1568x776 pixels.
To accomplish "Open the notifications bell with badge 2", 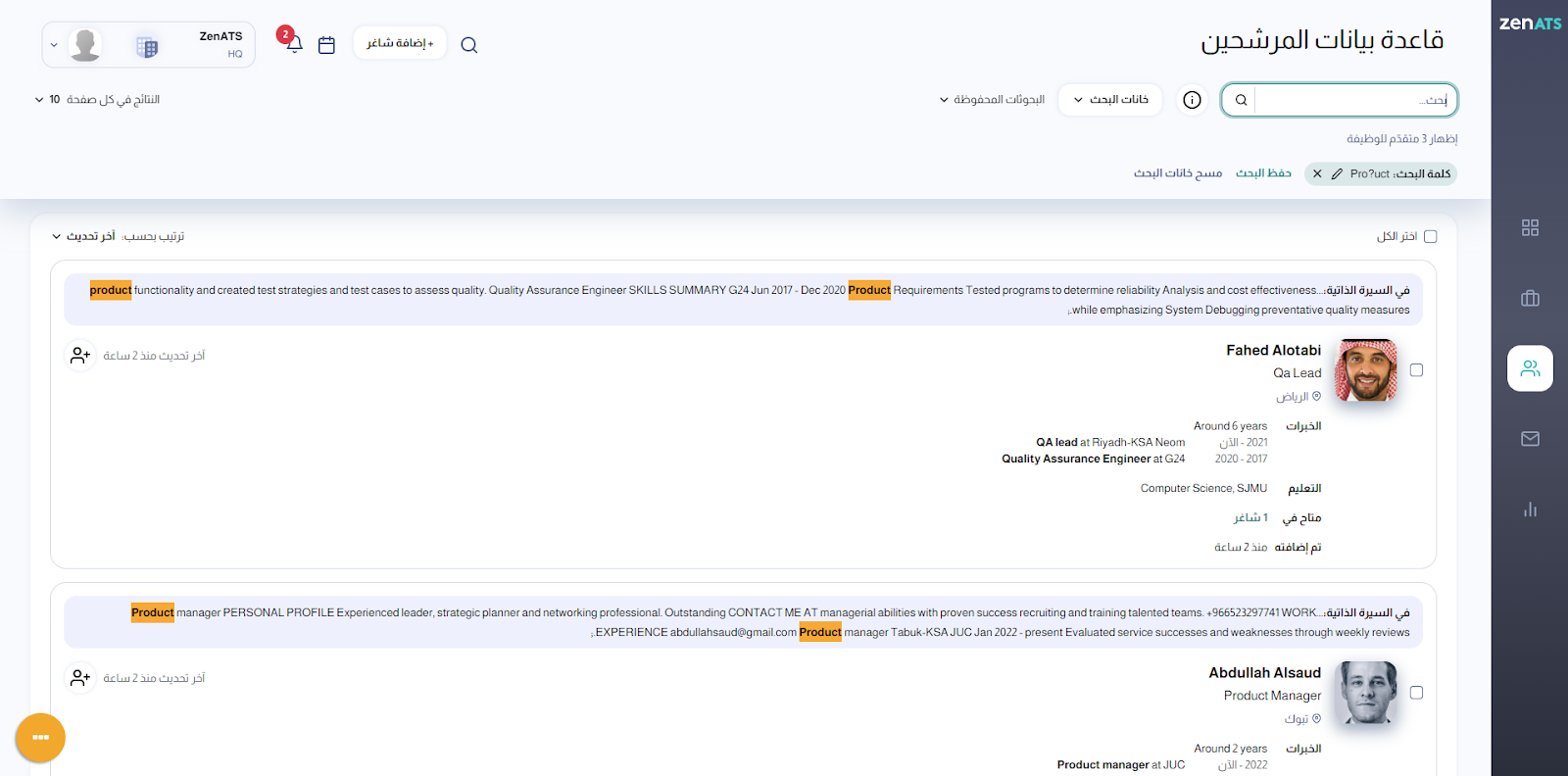I will click(x=293, y=43).
